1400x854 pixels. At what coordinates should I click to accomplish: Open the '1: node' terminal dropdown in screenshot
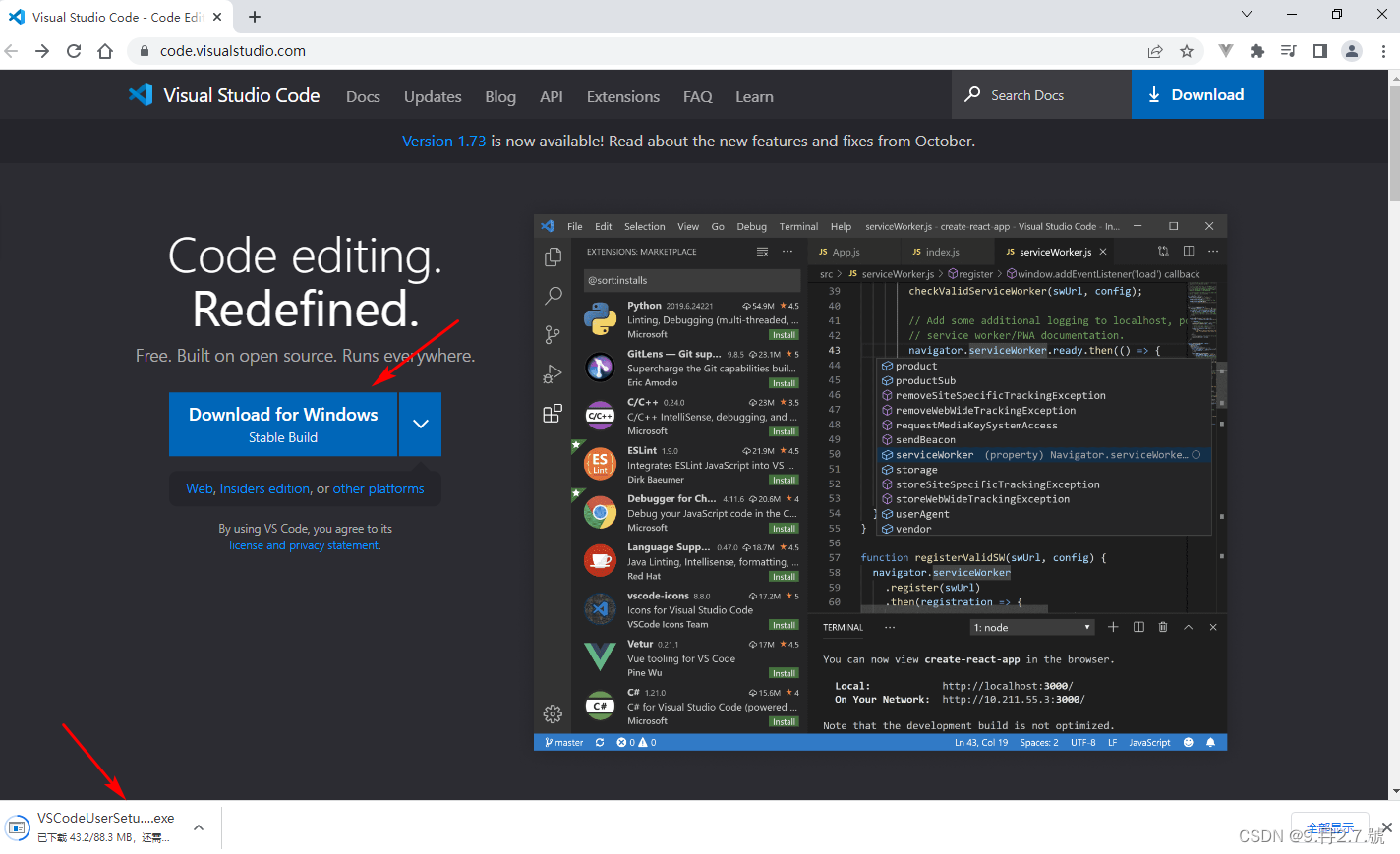tap(1032, 627)
